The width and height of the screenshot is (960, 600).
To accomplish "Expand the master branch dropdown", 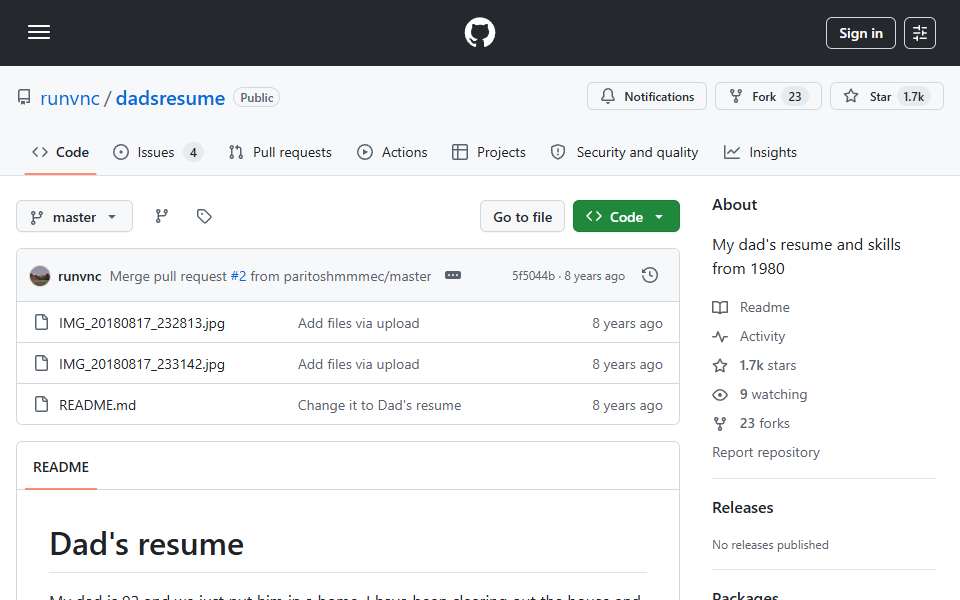I will coord(74,217).
